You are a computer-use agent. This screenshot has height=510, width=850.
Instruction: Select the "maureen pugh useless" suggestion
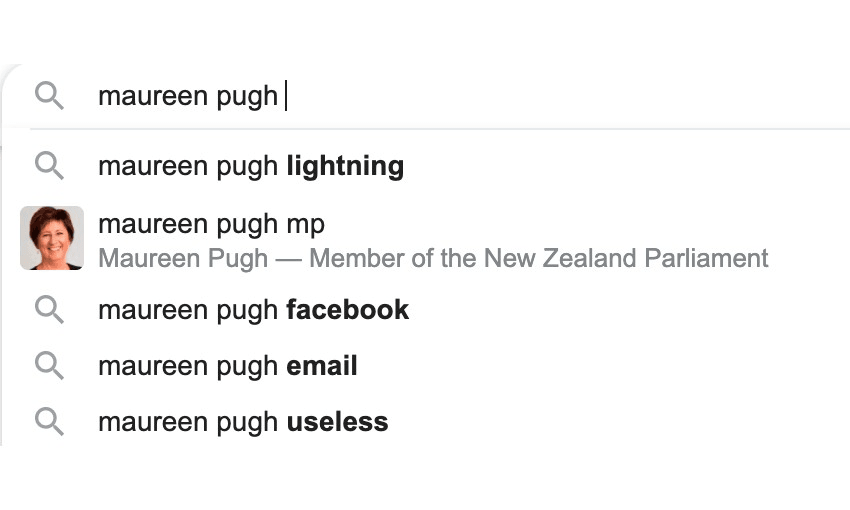click(x=242, y=422)
